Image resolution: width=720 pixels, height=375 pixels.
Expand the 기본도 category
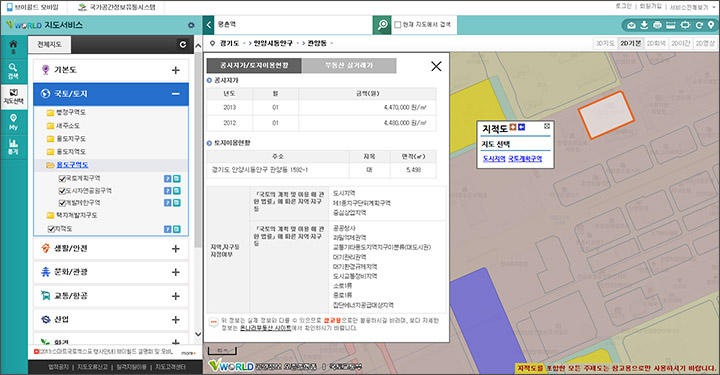tap(175, 70)
